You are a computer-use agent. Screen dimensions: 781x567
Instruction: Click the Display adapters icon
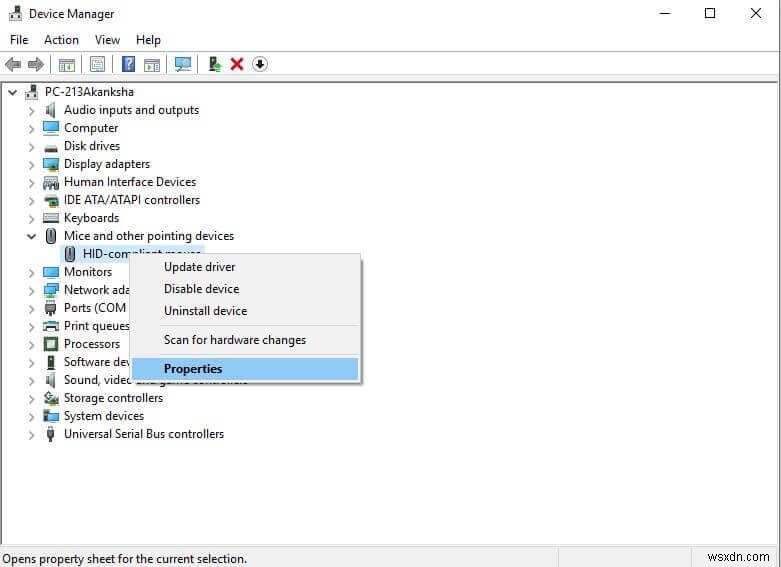tap(51, 164)
